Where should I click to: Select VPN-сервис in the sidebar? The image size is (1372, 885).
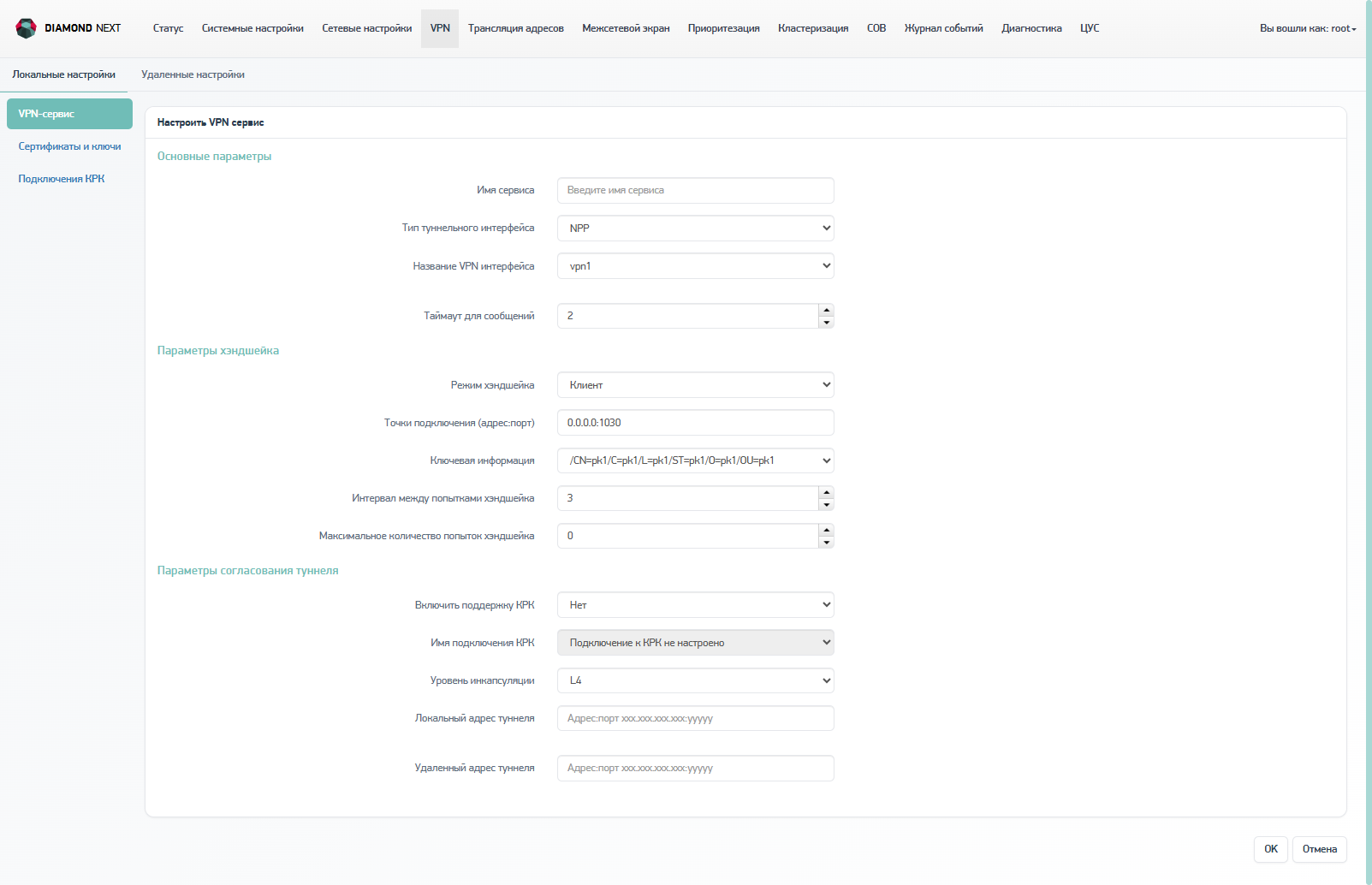coord(69,114)
